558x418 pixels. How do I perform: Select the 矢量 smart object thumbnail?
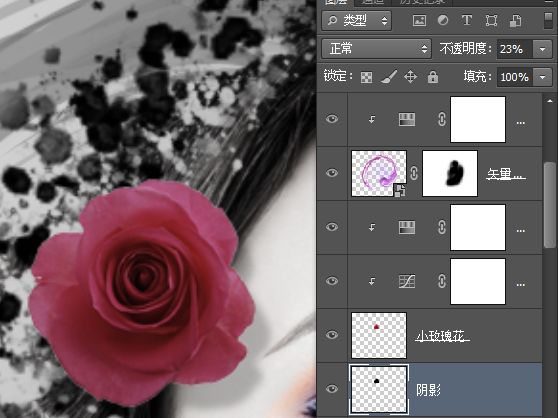click(x=379, y=173)
